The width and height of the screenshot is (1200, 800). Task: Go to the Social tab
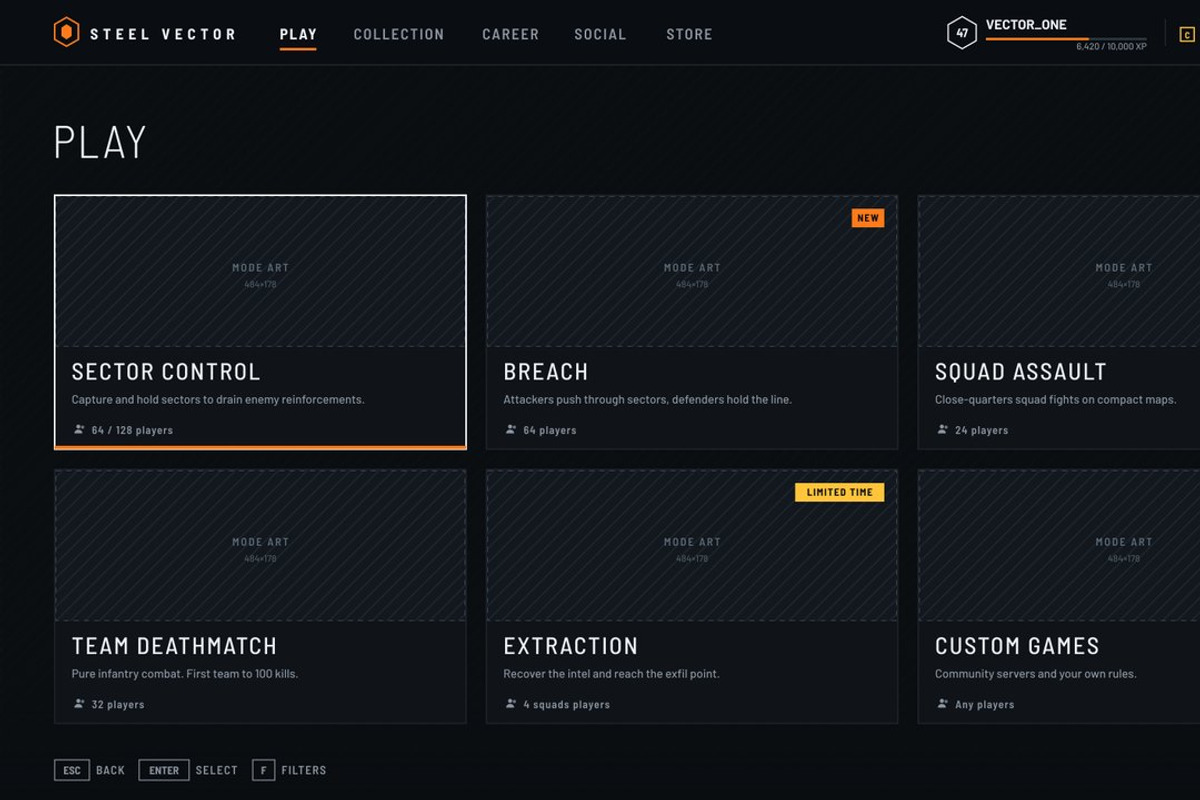[x=600, y=34]
